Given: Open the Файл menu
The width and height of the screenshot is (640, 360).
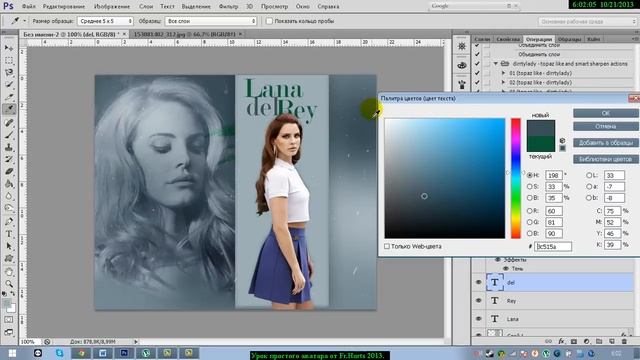Looking at the screenshot, I should click(x=29, y=6).
